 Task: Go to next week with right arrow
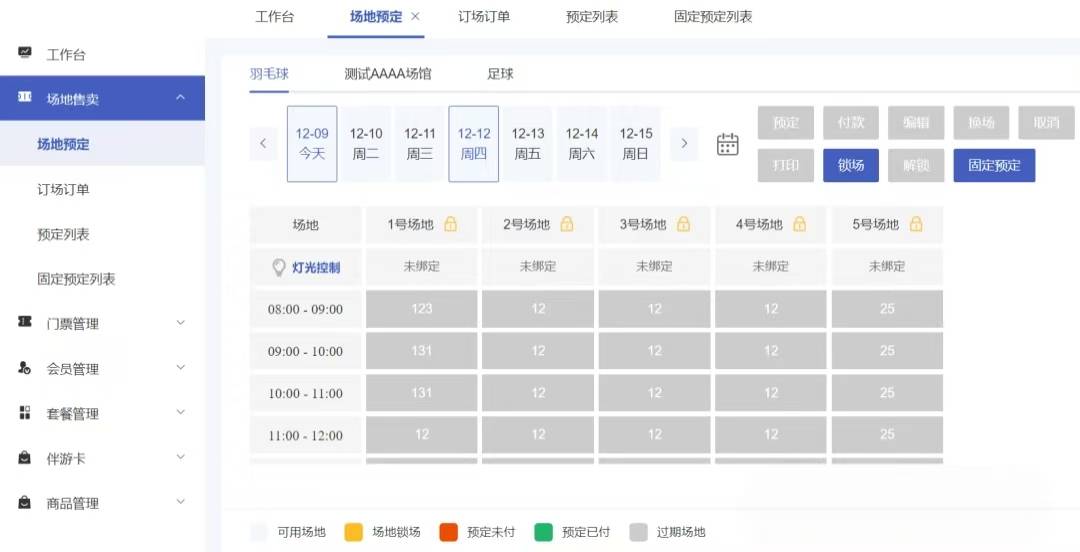coord(684,143)
